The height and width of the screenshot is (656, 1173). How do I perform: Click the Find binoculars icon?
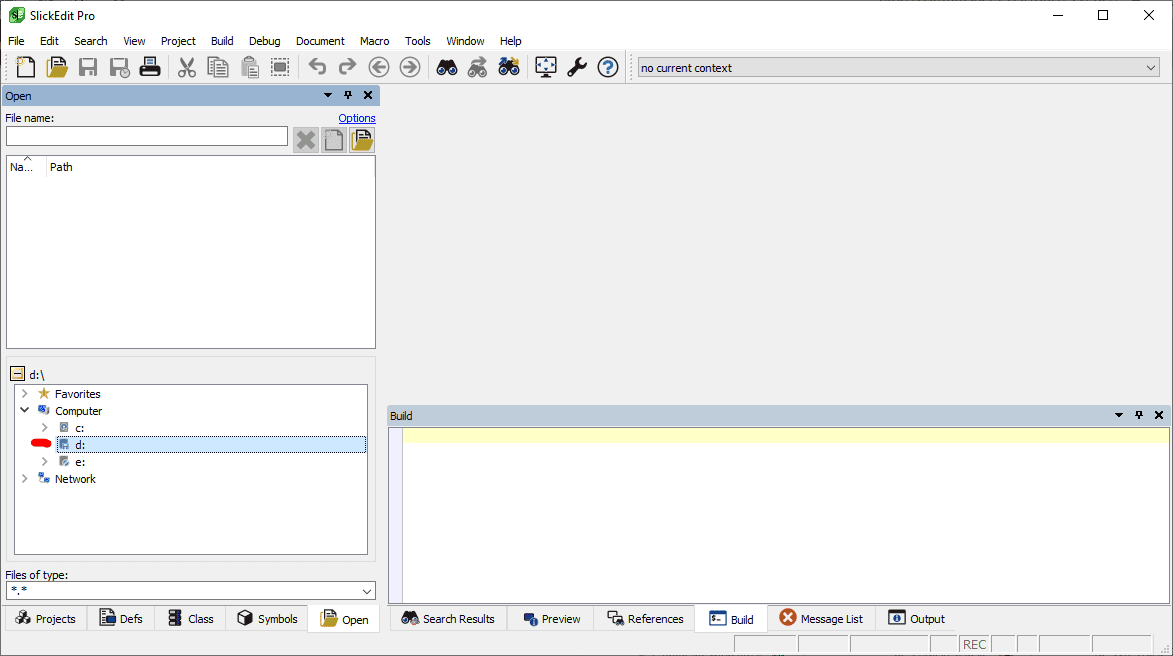[x=447, y=68]
